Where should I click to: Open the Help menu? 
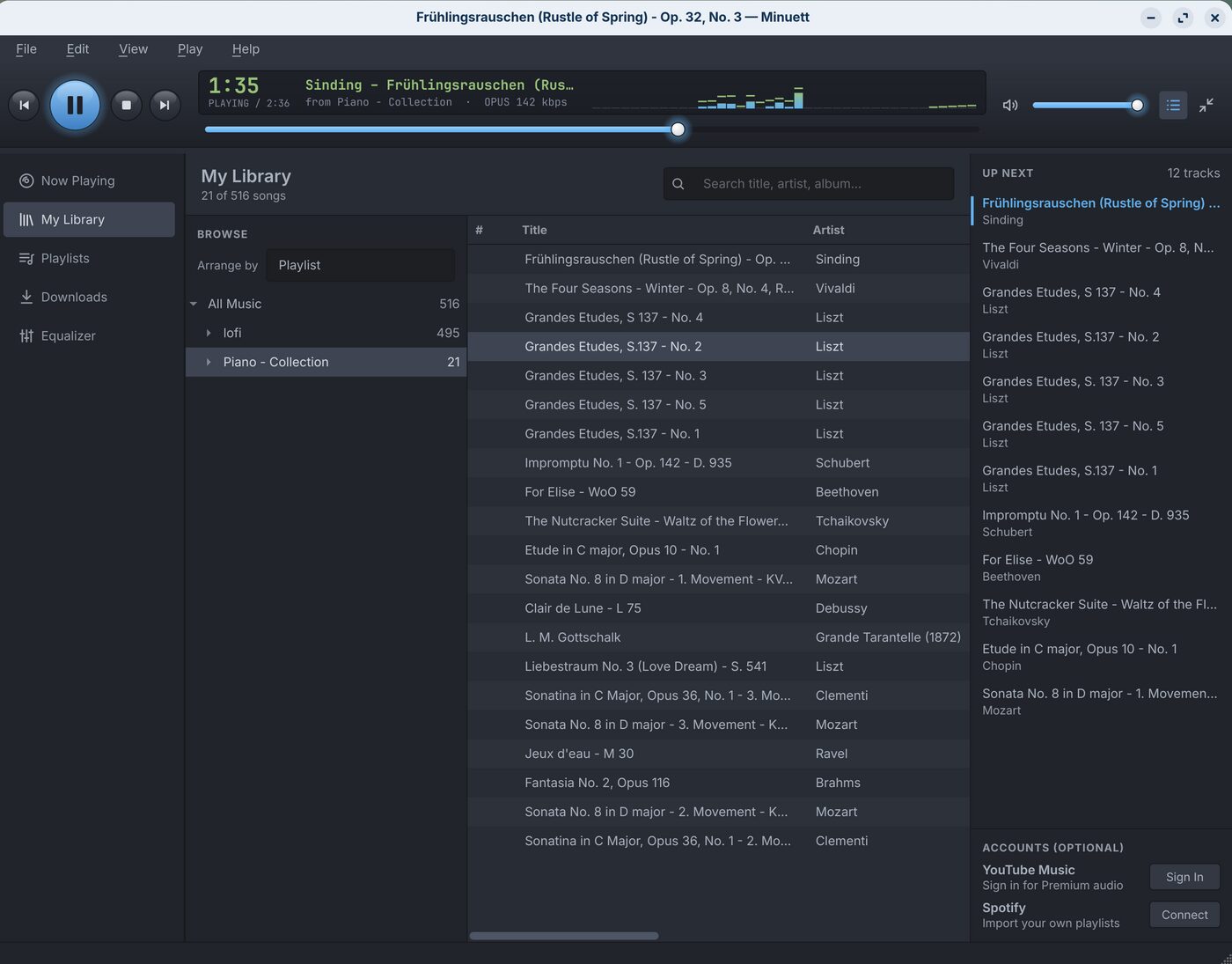point(246,49)
